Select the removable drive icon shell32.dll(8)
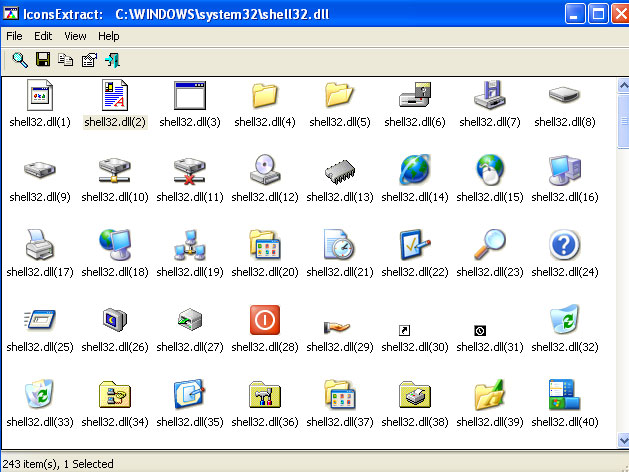629x472 pixels. click(564, 95)
